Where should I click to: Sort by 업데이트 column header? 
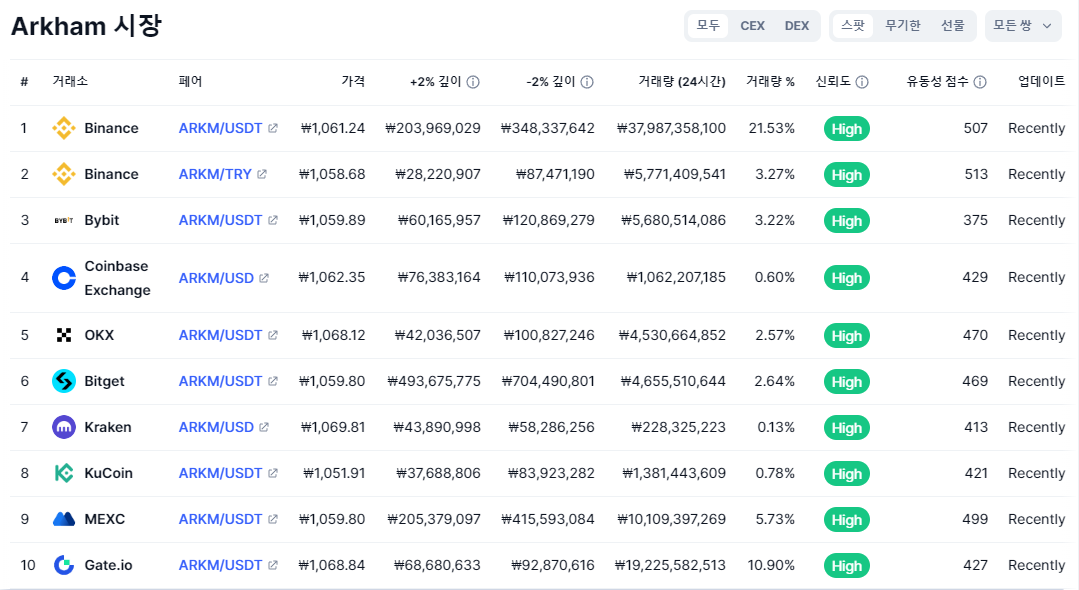pos(1041,81)
